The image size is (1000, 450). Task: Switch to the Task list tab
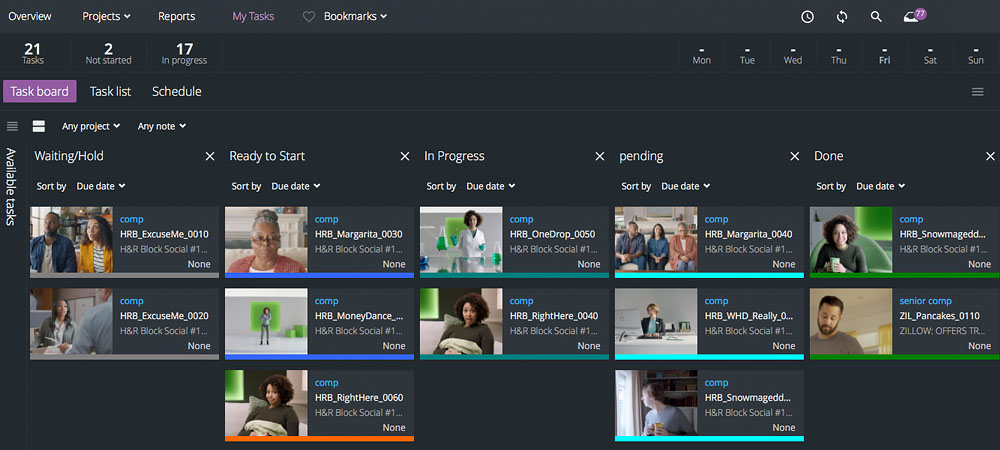point(110,92)
